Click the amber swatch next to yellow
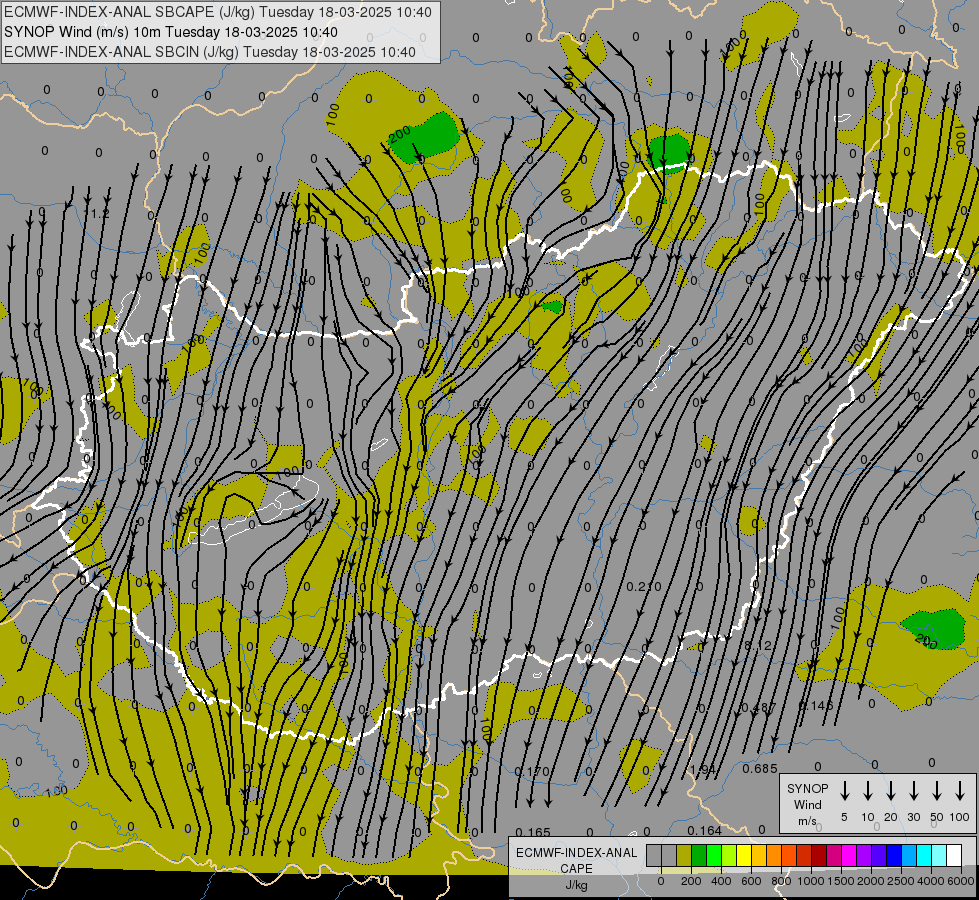979x900 pixels. click(x=759, y=855)
